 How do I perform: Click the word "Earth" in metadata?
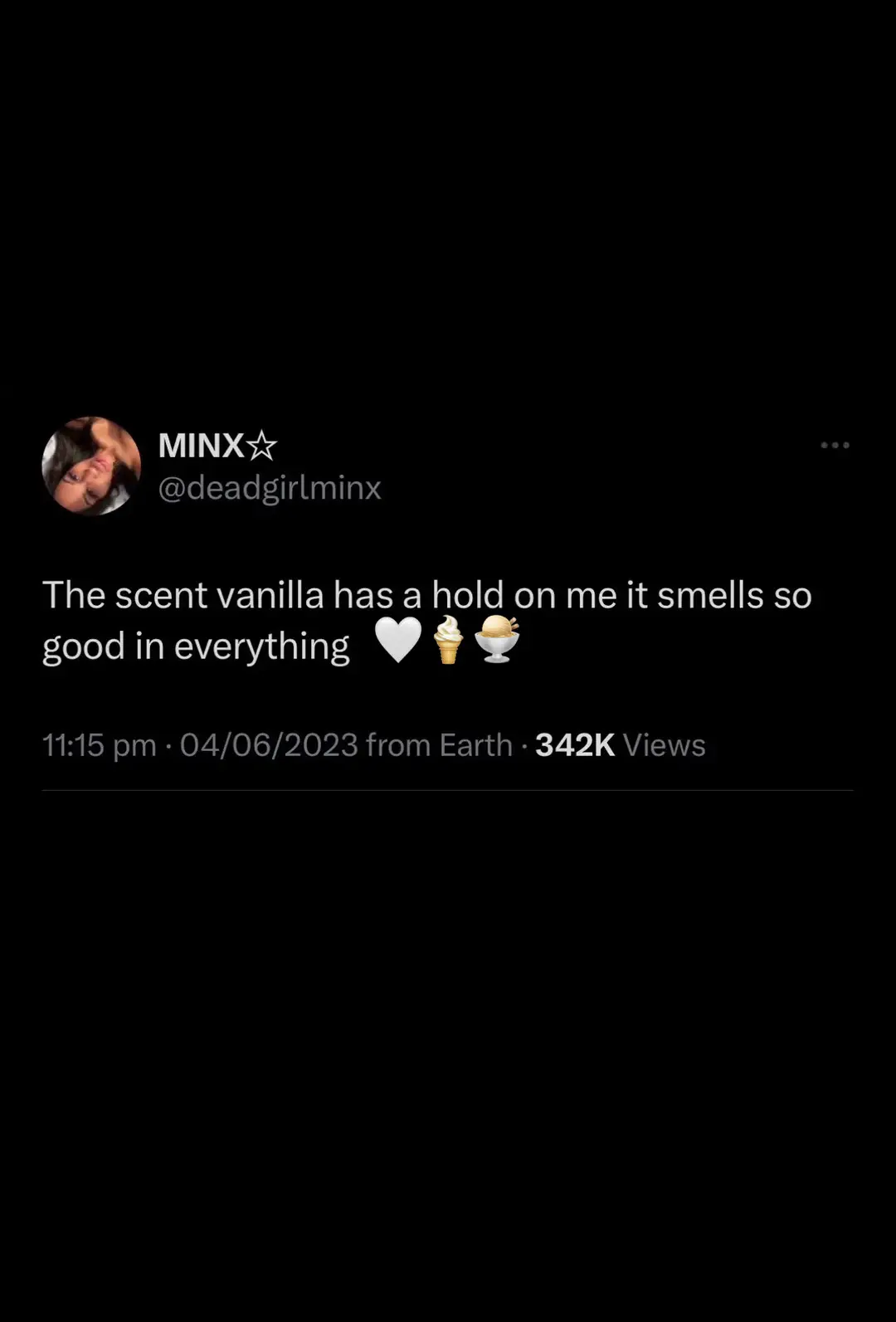coord(476,745)
